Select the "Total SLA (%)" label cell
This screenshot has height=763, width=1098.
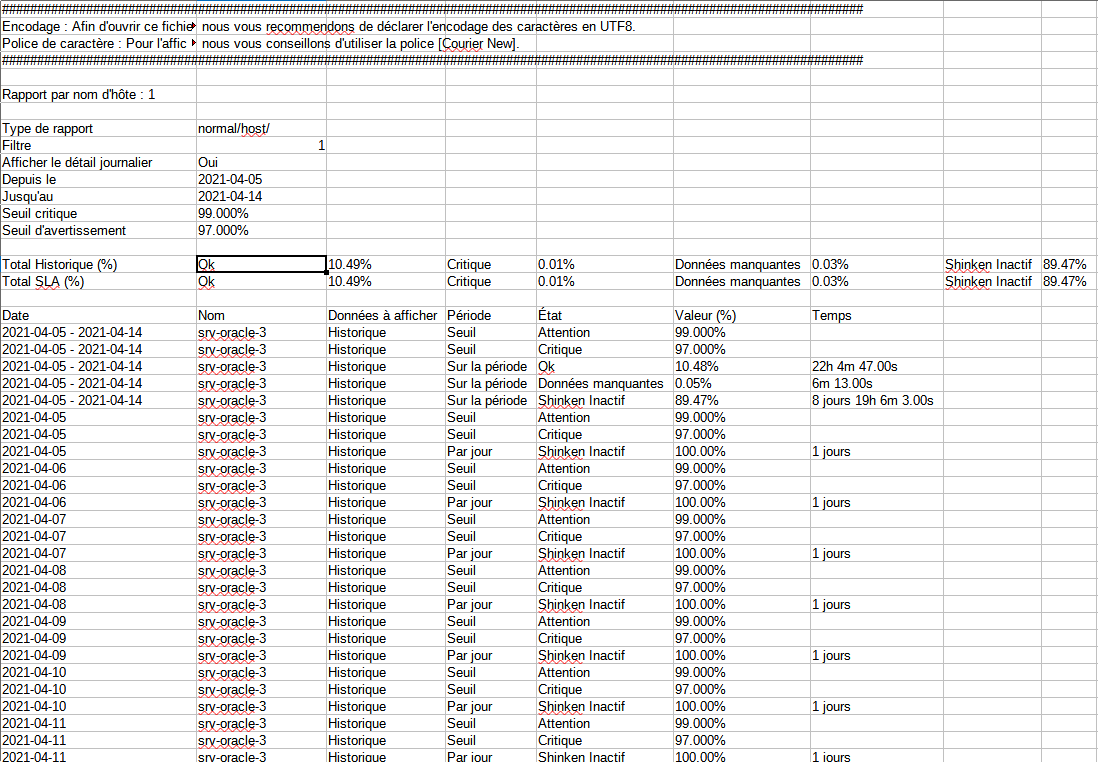tap(43, 282)
